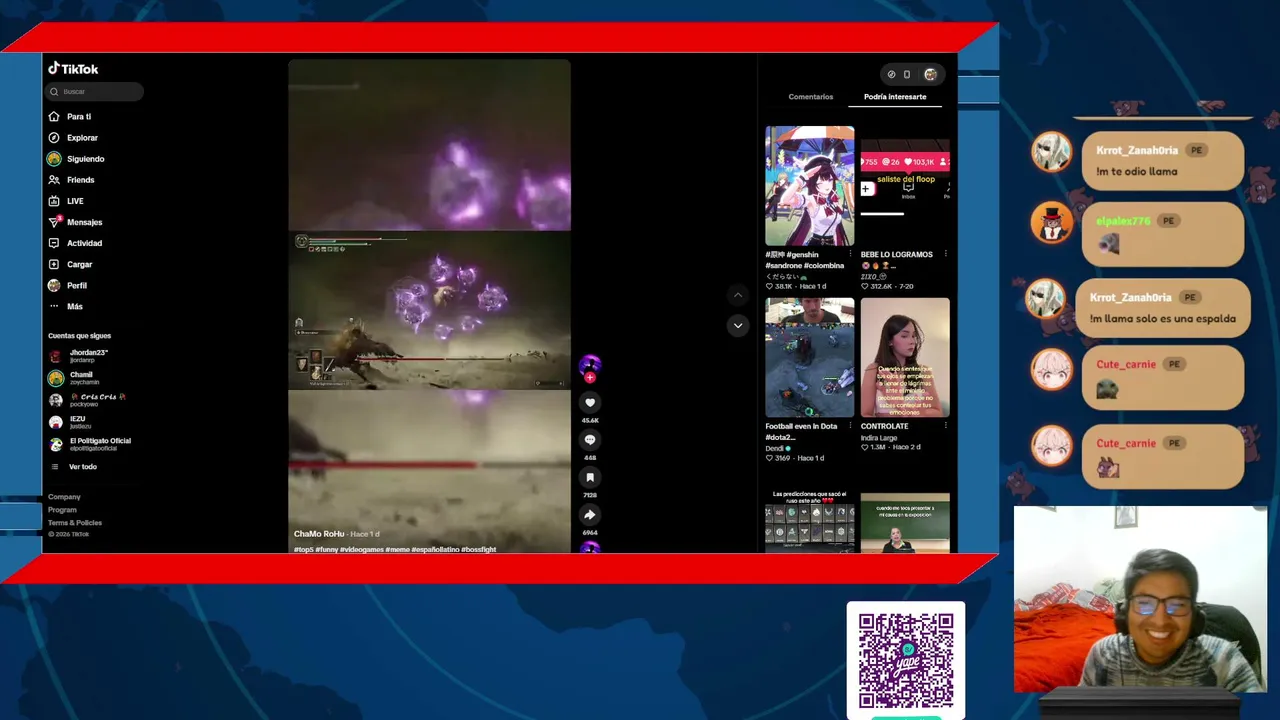
Task: Click elpalex776 chat username
Action: 1123,221
